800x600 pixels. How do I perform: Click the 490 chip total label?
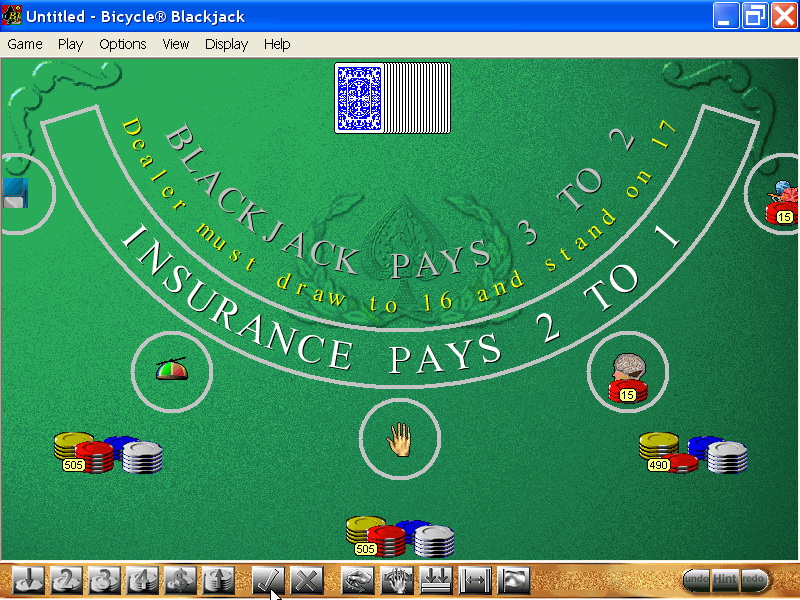tap(658, 465)
